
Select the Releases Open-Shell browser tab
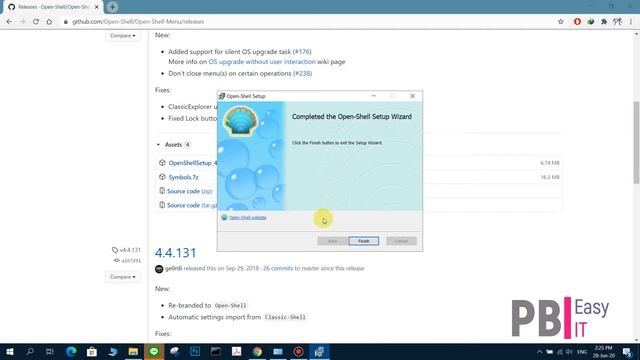click(x=52, y=7)
